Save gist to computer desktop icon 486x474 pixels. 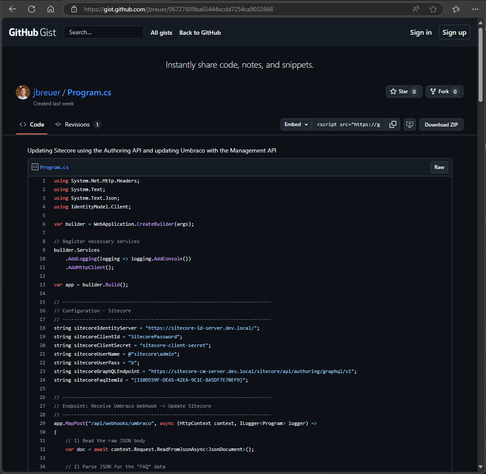tap(410, 124)
